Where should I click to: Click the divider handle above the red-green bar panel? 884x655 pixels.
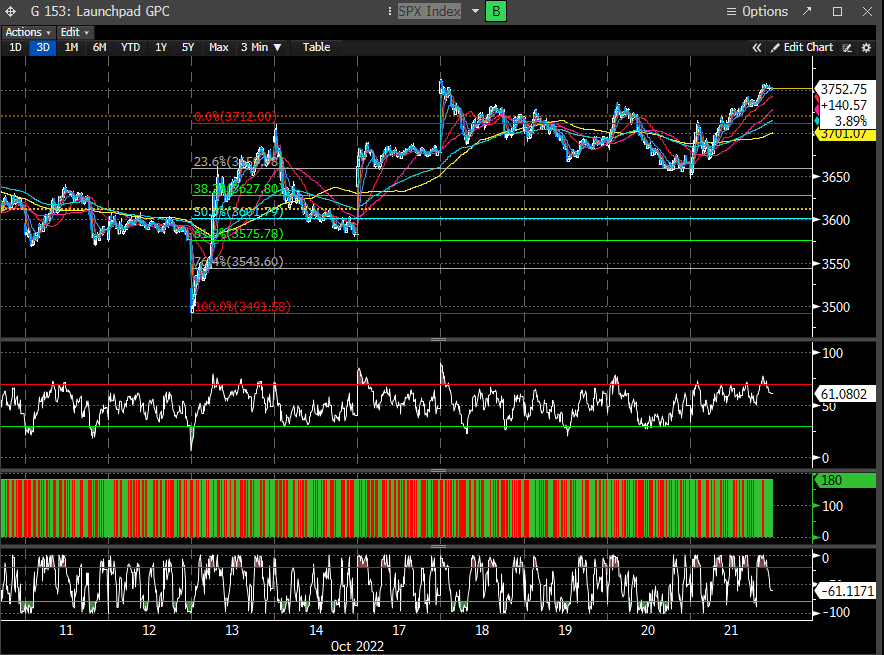(439, 471)
